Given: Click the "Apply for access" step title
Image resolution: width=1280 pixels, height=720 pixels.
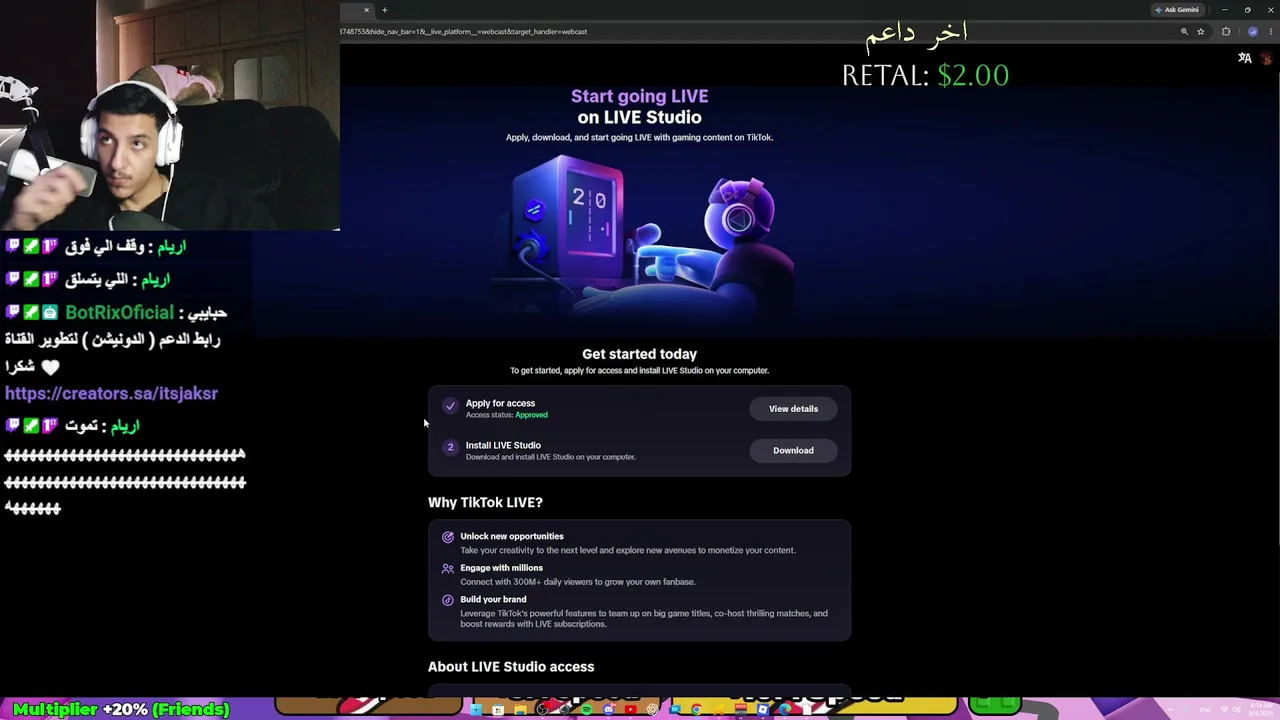Looking at the screenshot, I should (500, 403).
